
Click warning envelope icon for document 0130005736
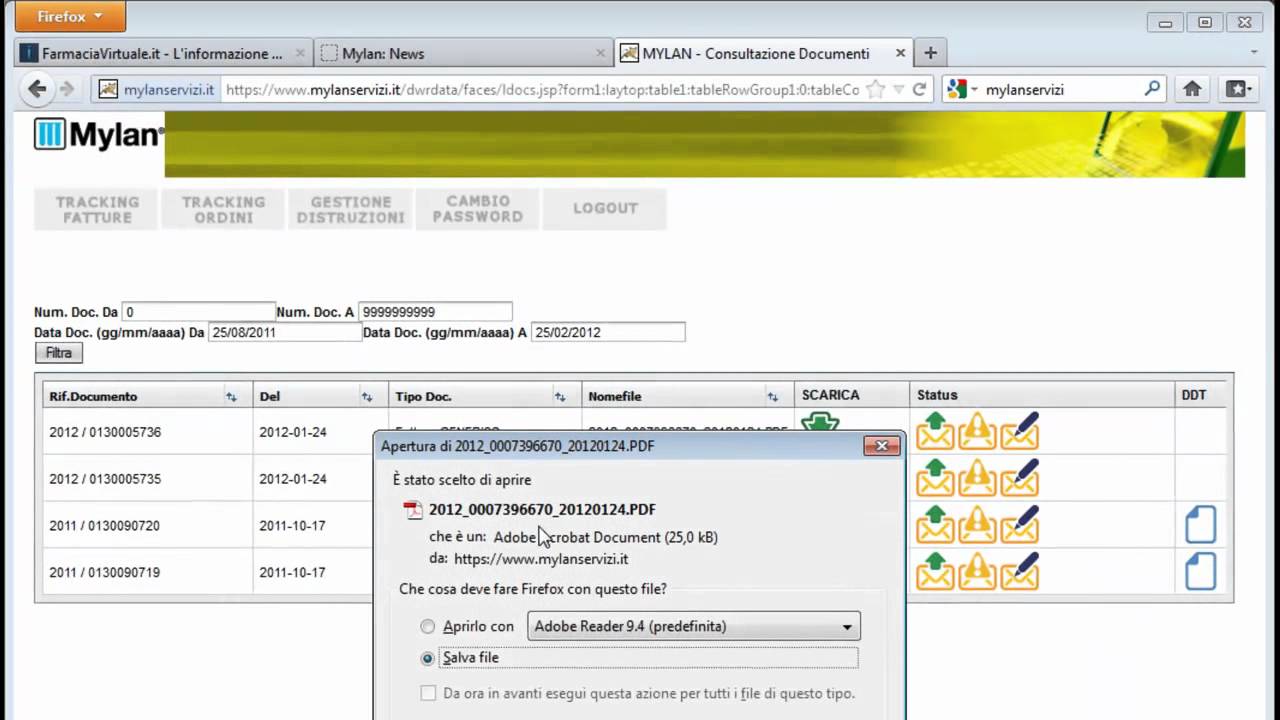[977, 431]
